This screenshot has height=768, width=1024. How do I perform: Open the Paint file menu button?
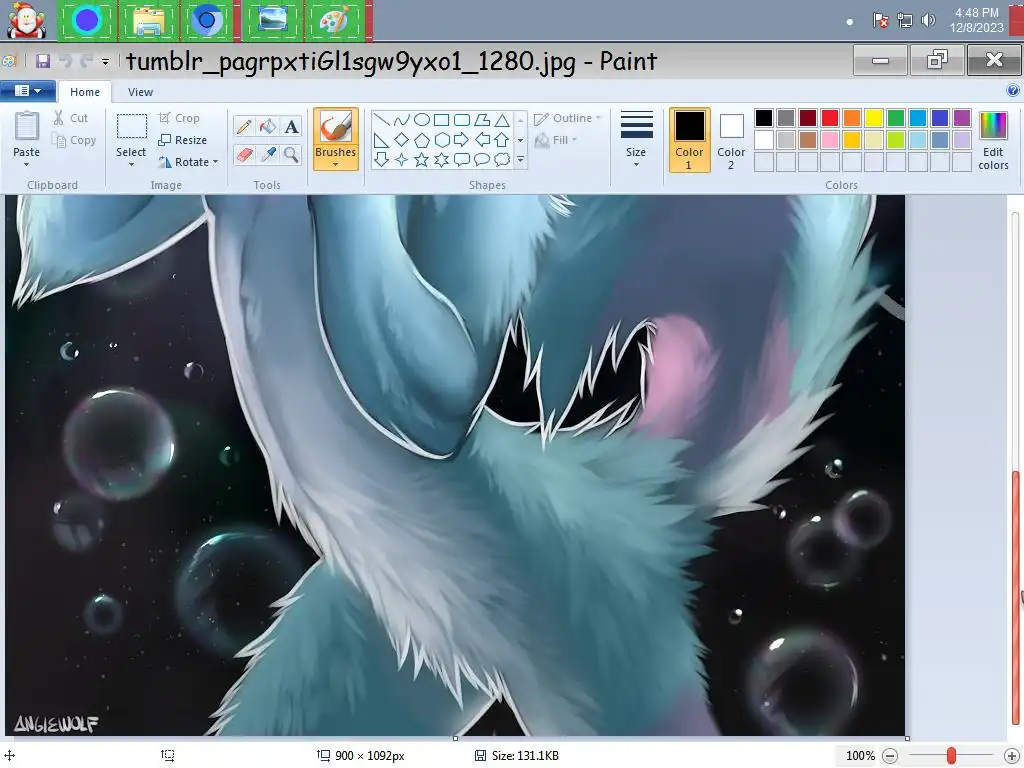click(x=27, y=91)
